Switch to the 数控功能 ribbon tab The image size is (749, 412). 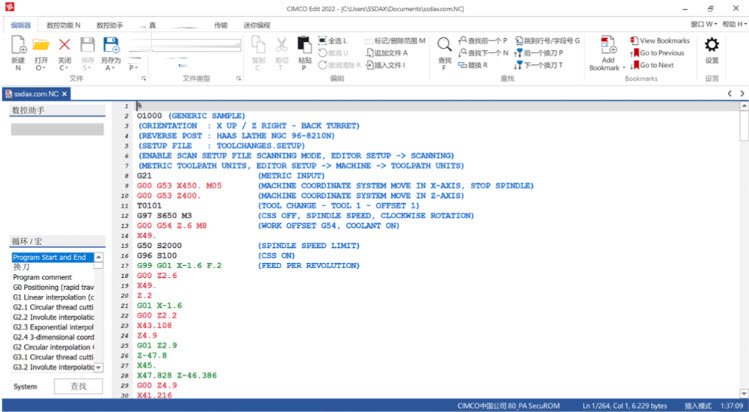coord(64,21)
